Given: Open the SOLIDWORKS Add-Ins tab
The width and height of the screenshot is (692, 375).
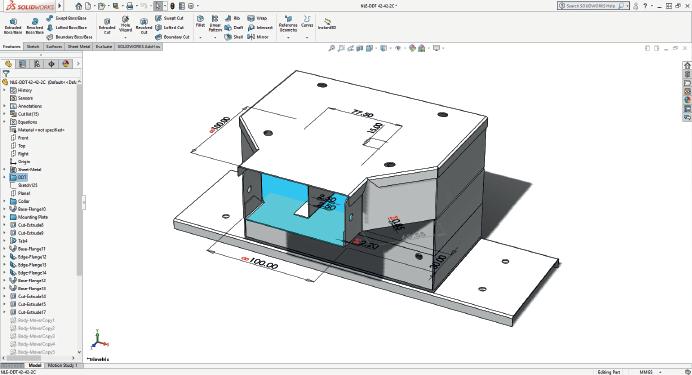Looking at the screenshot, I should click(x=139, y=46).
